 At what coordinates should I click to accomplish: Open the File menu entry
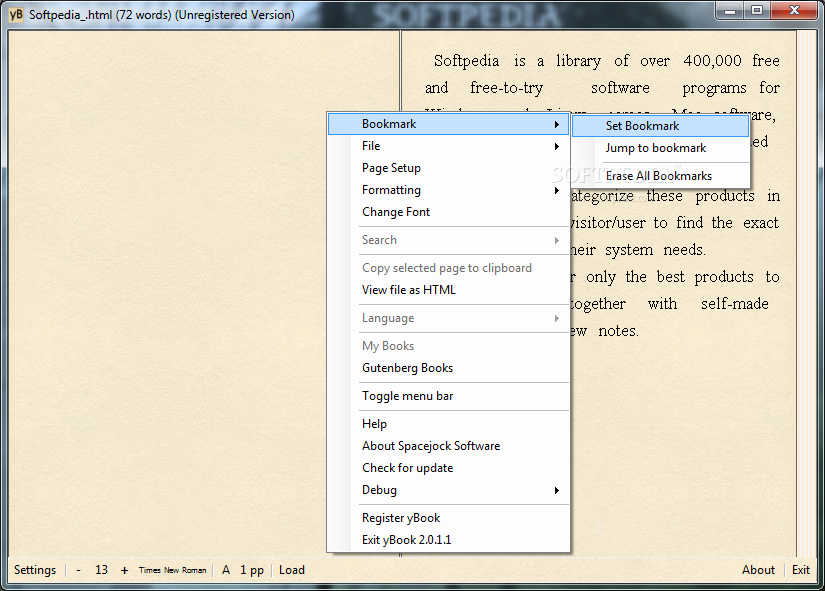pyautogui.click(x=447, y=146)
